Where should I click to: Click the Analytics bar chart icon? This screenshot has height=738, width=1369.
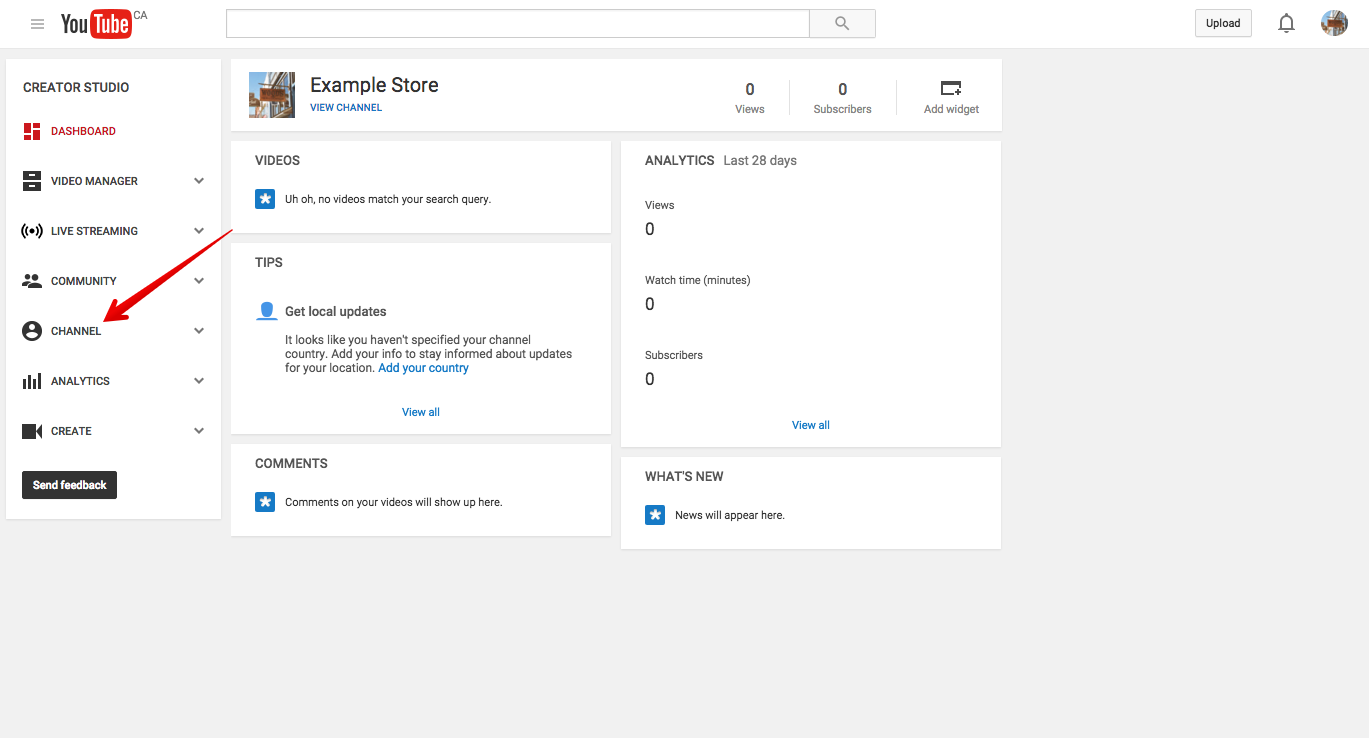(32, 381)
